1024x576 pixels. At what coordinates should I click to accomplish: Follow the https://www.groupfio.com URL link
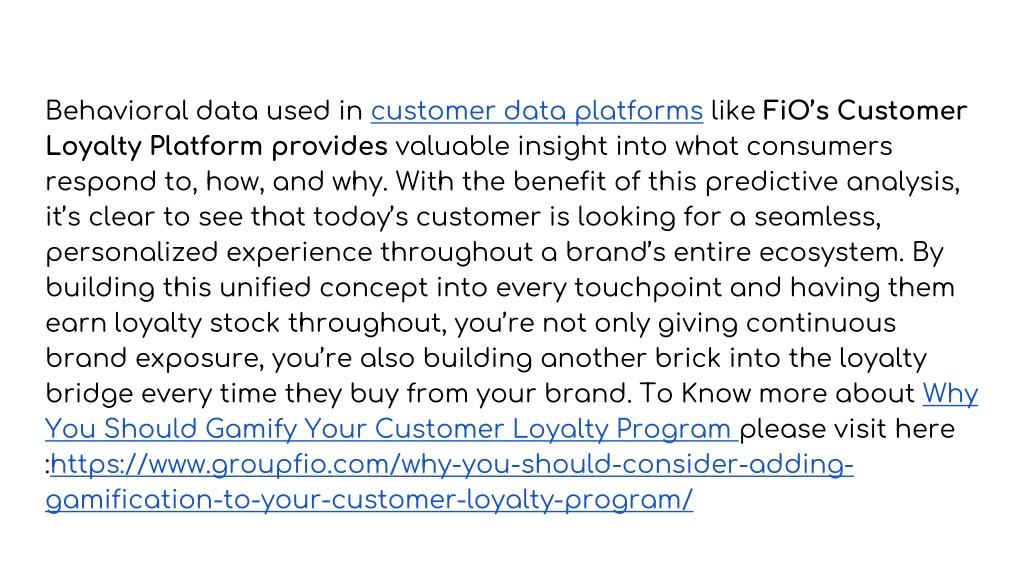452,464
